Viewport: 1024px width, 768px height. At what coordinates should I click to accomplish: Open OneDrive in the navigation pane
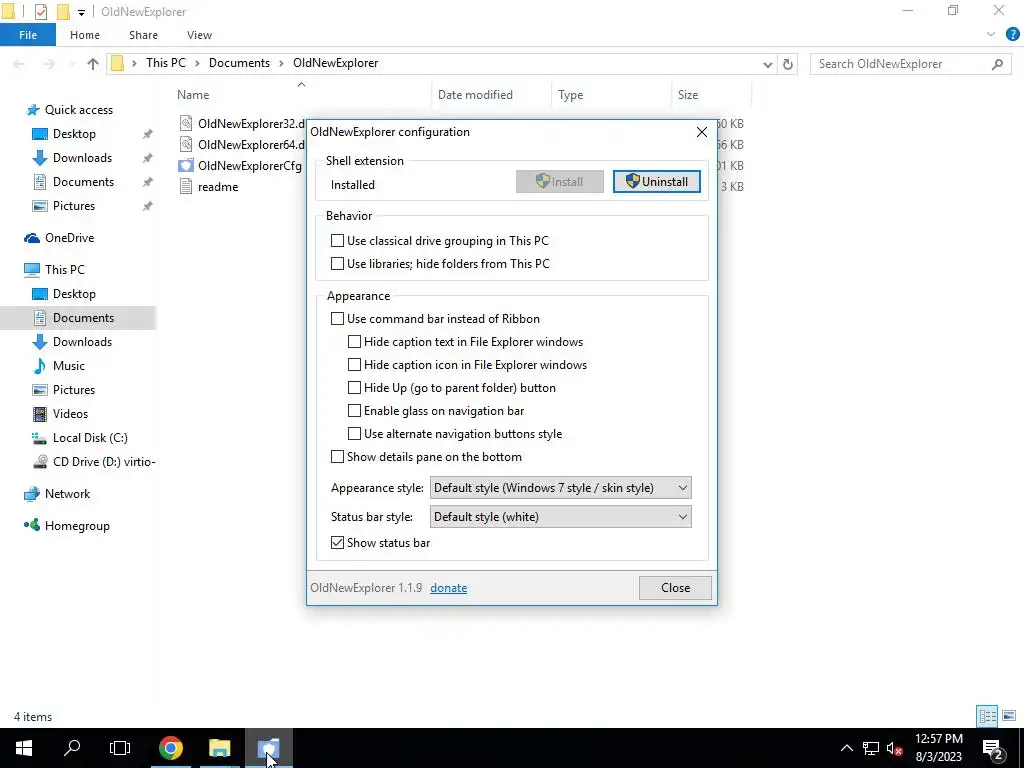click(69, 238)
